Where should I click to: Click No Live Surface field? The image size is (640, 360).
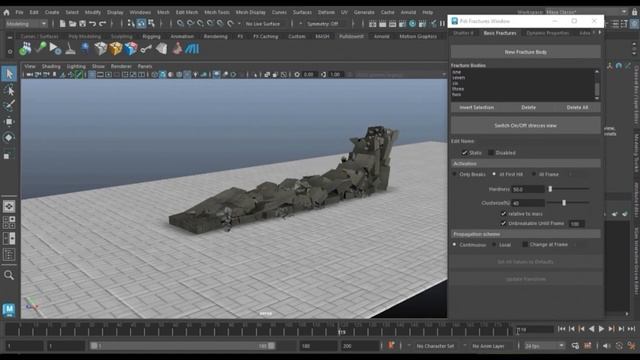point(263,24)
